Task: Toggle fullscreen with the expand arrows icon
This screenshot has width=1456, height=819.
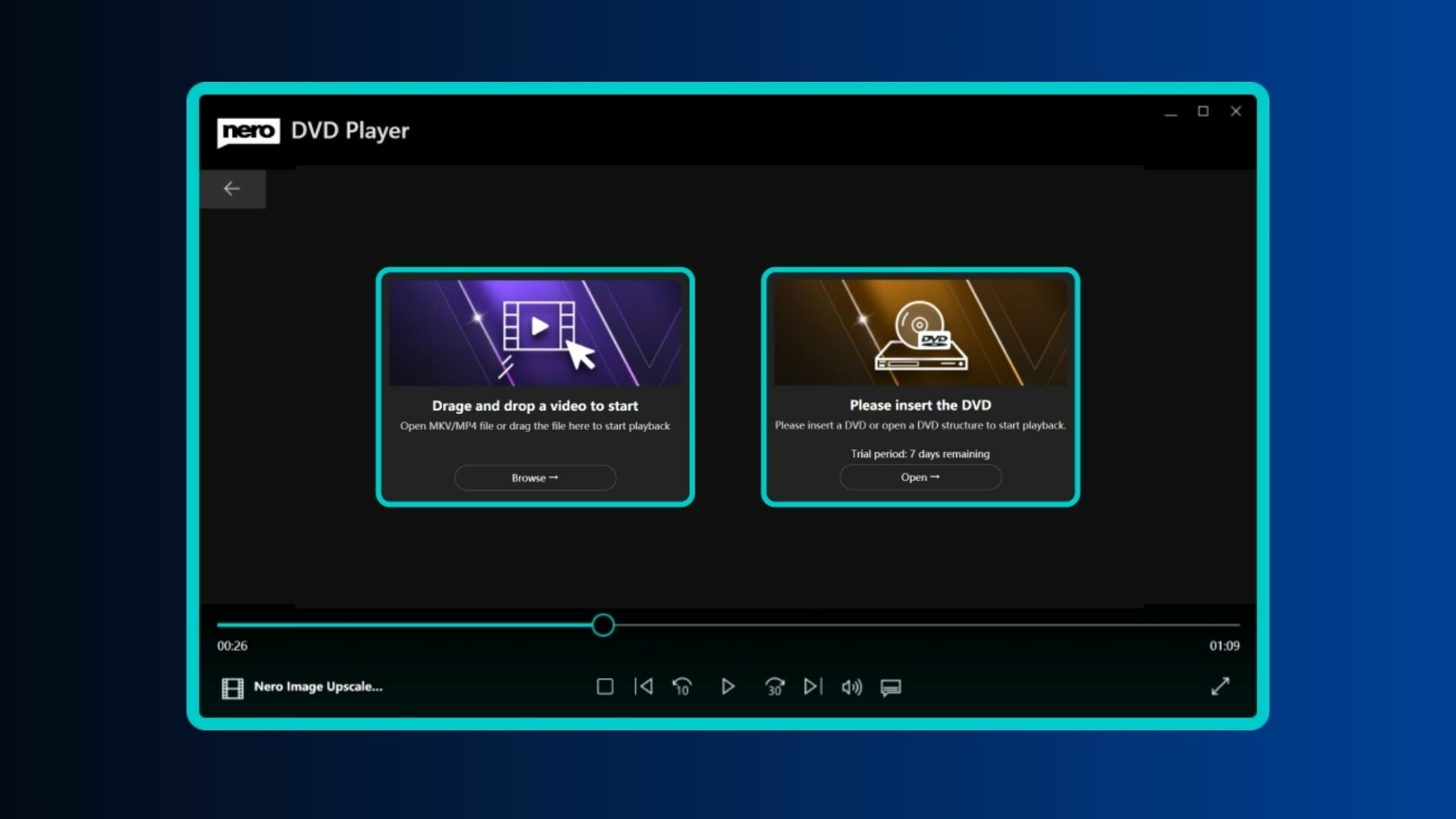Action: [x=1222, y=686]
